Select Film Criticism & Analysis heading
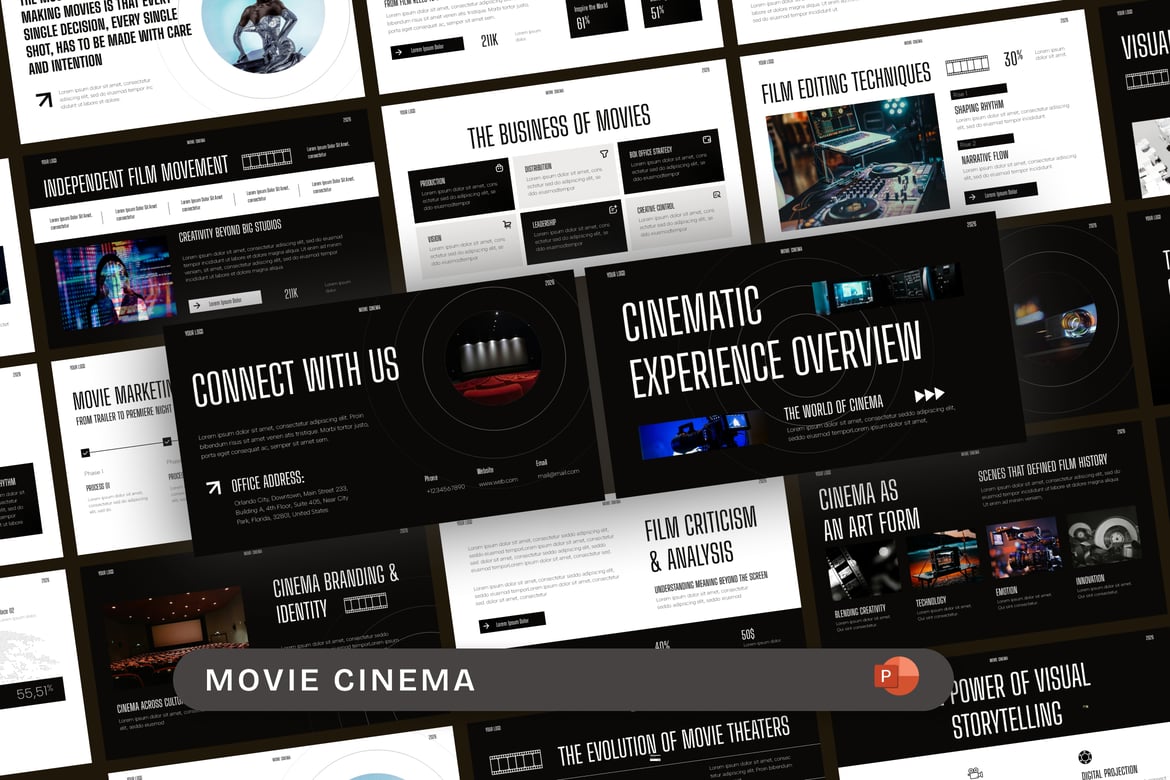 700,538
